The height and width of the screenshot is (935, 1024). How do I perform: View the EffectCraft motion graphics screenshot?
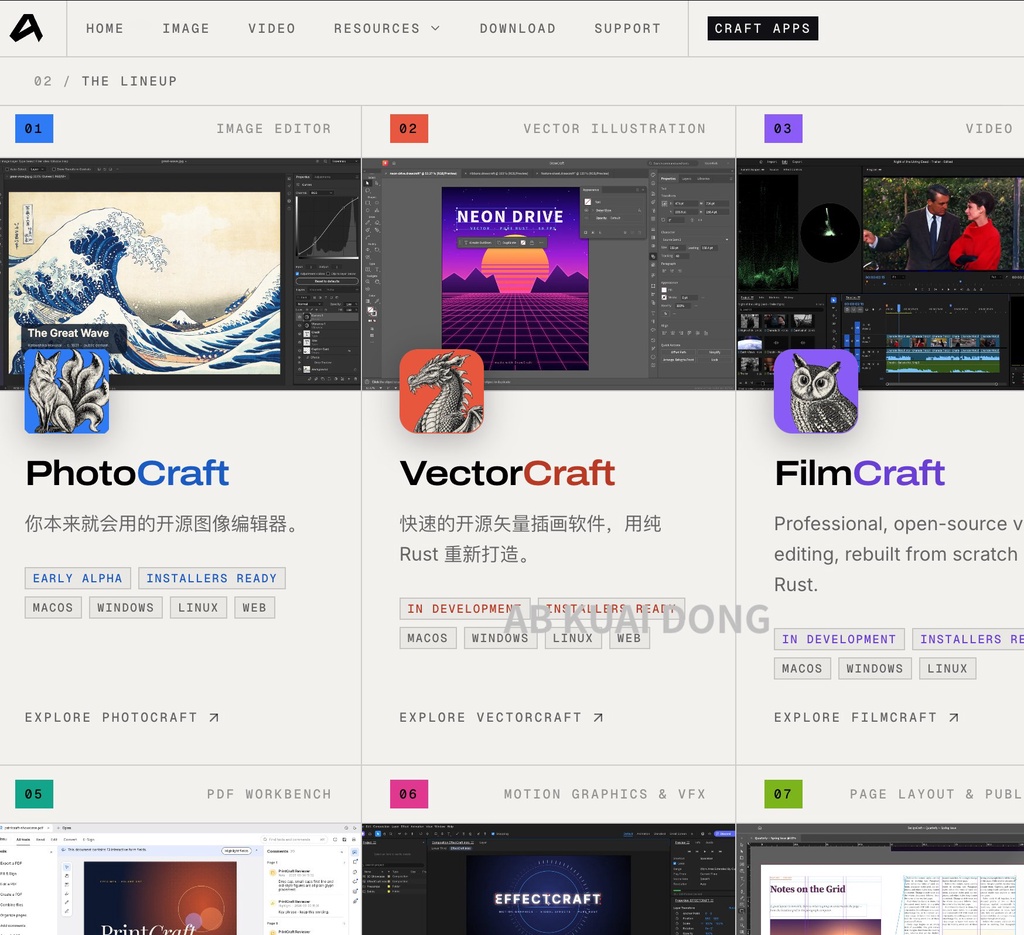[549, 880]
